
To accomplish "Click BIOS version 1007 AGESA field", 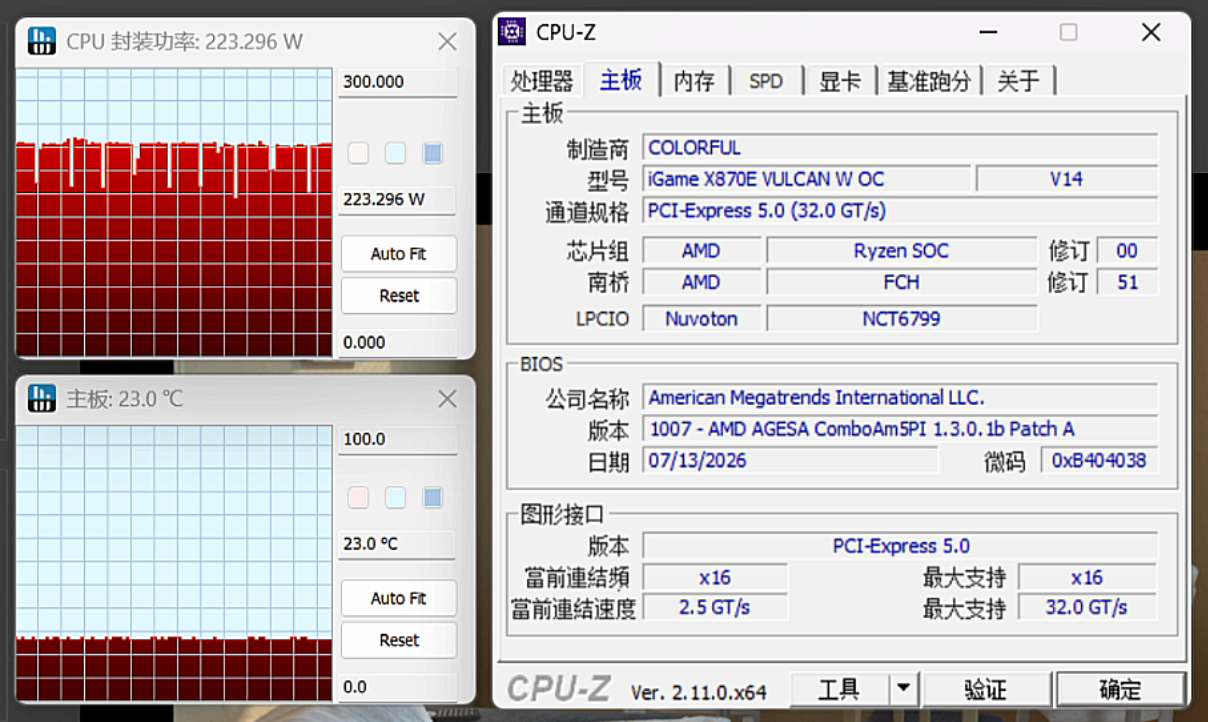I will click(x=900, y=429).
